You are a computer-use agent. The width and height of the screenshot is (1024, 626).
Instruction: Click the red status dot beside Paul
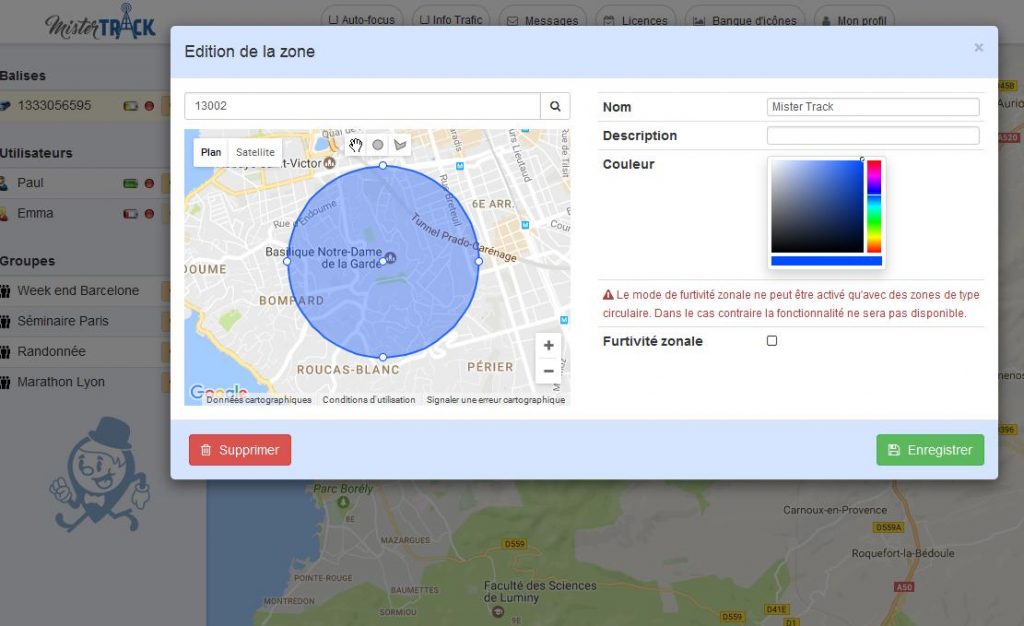[x=149, y=183]
